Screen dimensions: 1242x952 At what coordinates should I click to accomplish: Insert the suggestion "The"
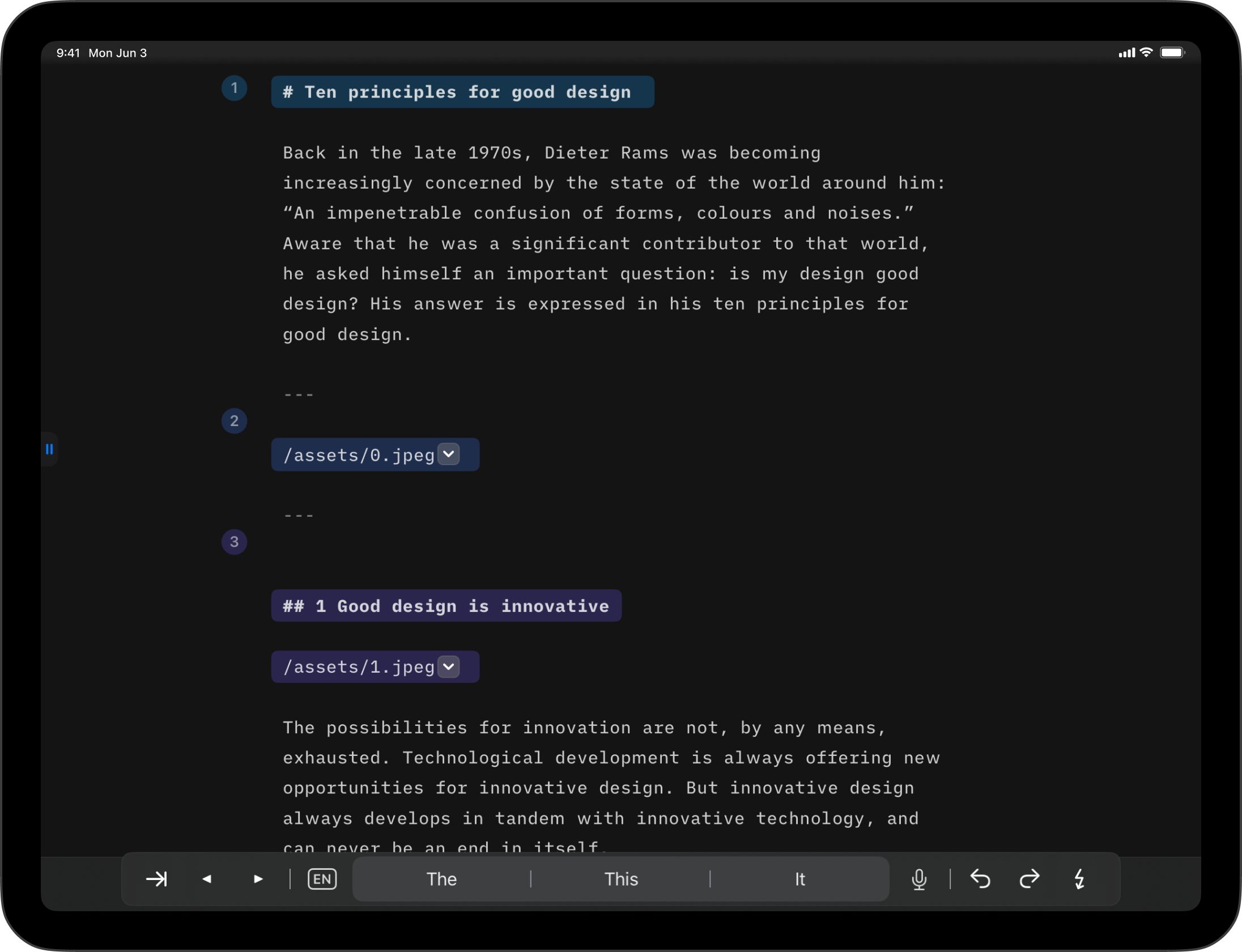pos(441,879)
